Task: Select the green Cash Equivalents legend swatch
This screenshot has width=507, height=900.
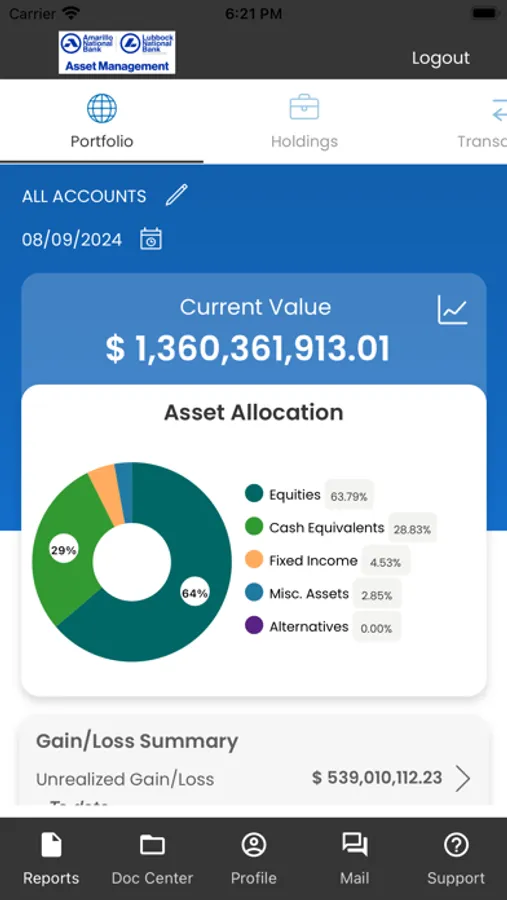Action: tap(254, 526)
